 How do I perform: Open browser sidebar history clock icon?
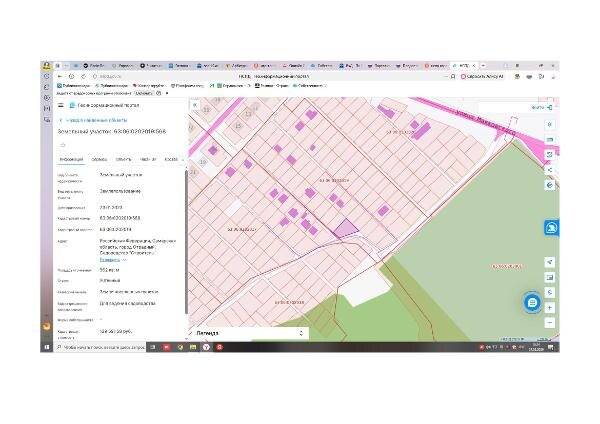[47, 76]
